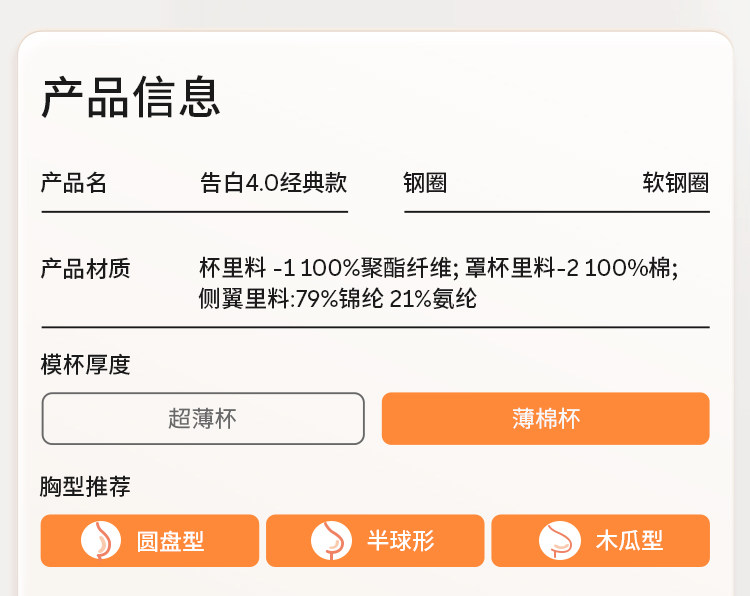The height and width of the screenshot is (596, 750).
Task: Click the 侧翼里料 79%锦纶 21%氨纶 line
Action: pyautogui.click(x=338, y=298)
